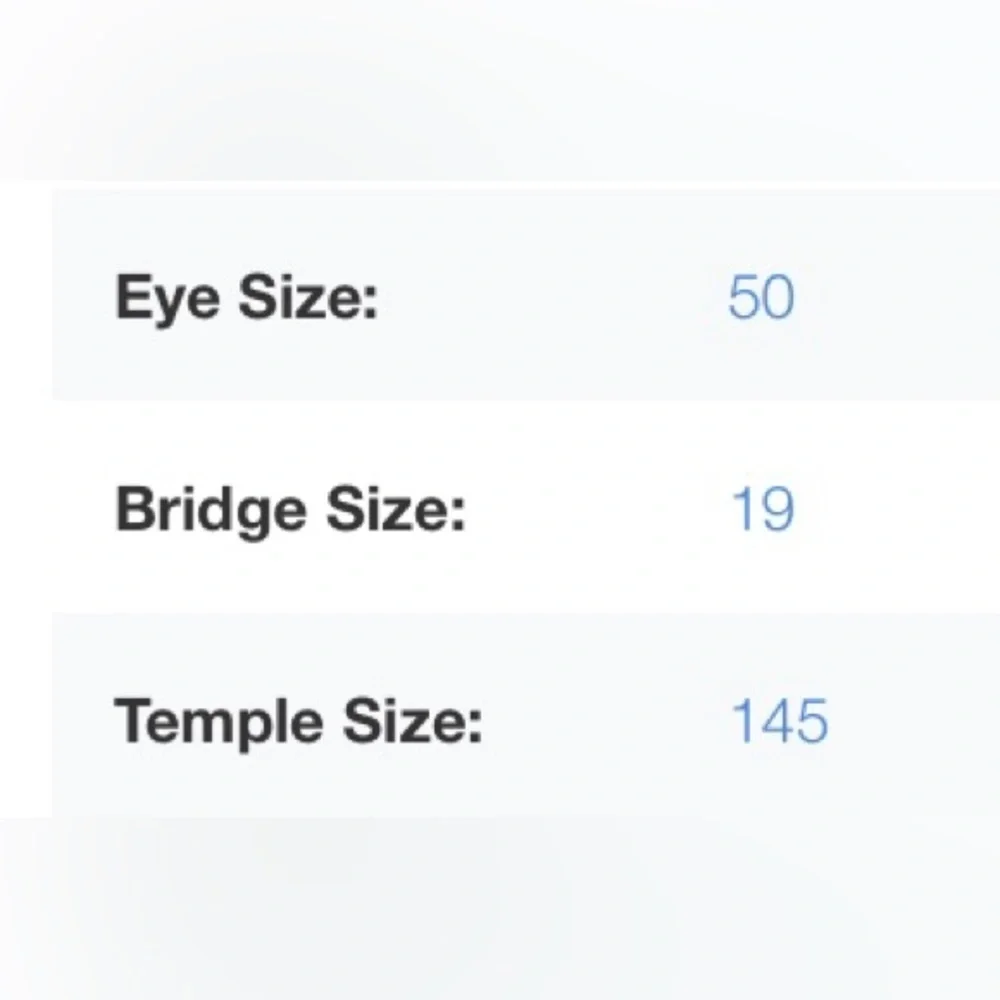
Task: Click digit 4 in Temple Size value
Action: pyautogui.click(x=777, y=721)
